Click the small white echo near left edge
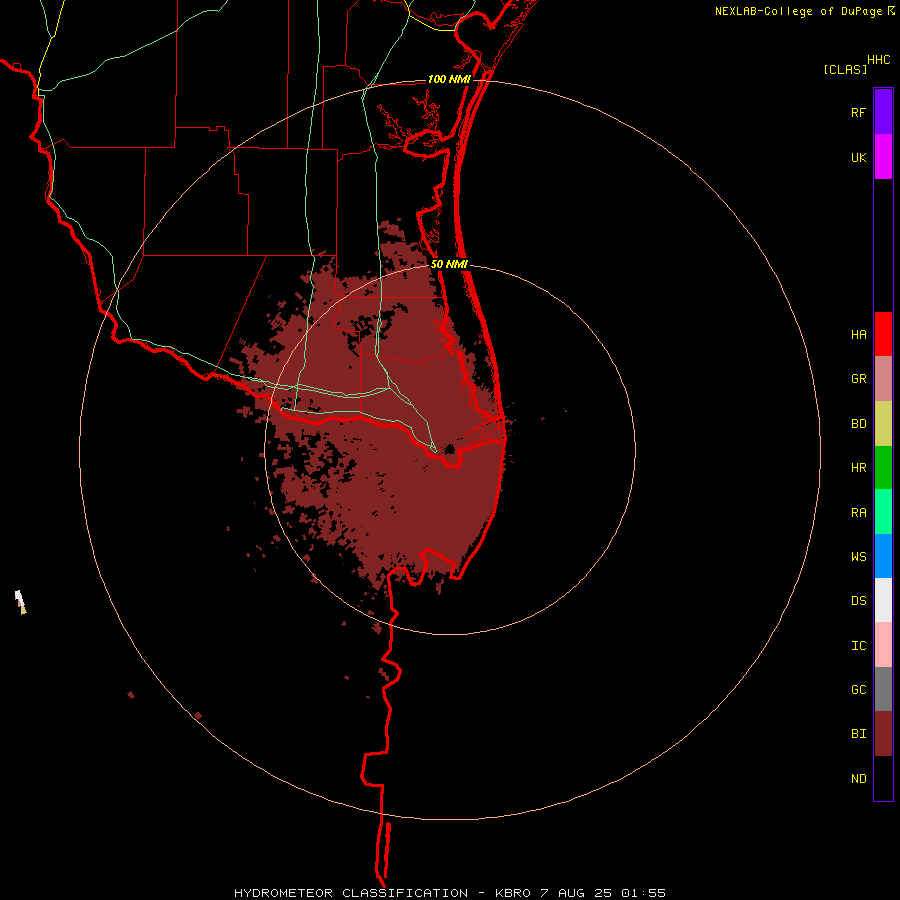The width and height of the screenshot is (900, 900). coord(20,602)
